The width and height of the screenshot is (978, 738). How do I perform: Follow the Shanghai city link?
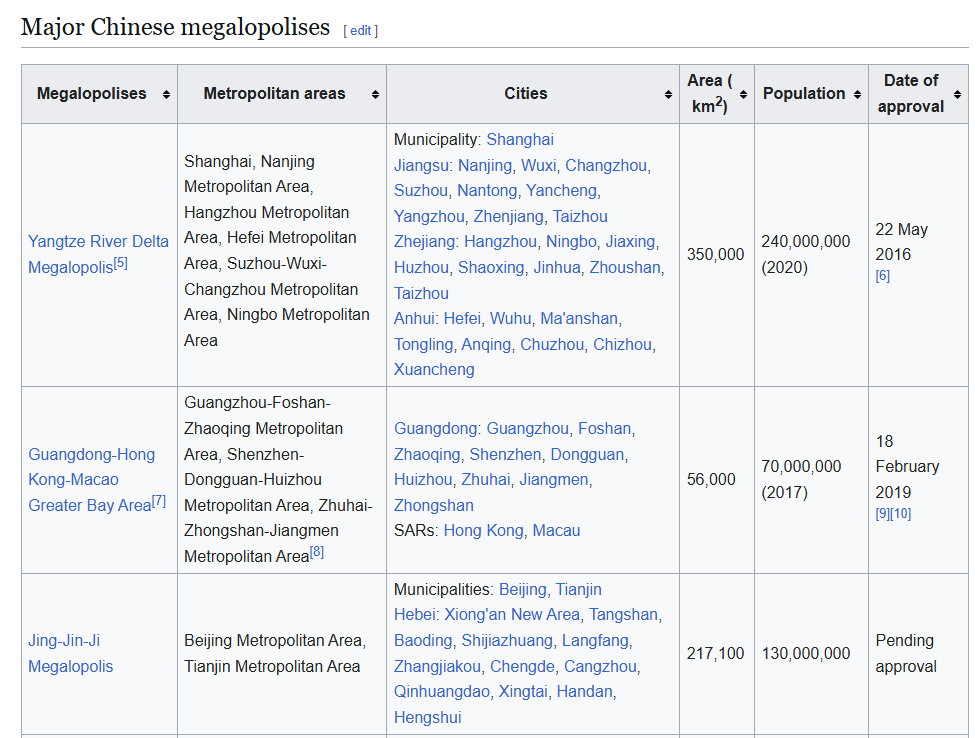pos(520,140)
